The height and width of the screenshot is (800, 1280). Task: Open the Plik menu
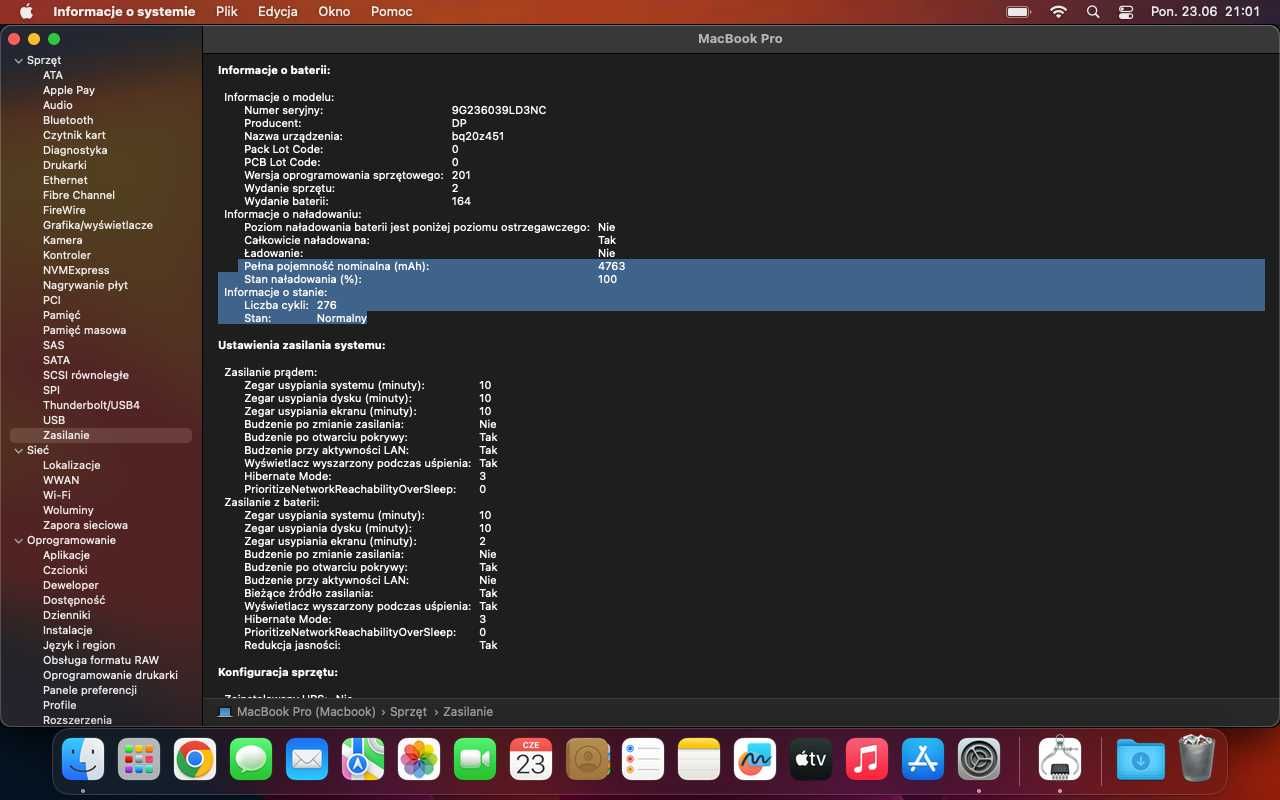(226, 12)
